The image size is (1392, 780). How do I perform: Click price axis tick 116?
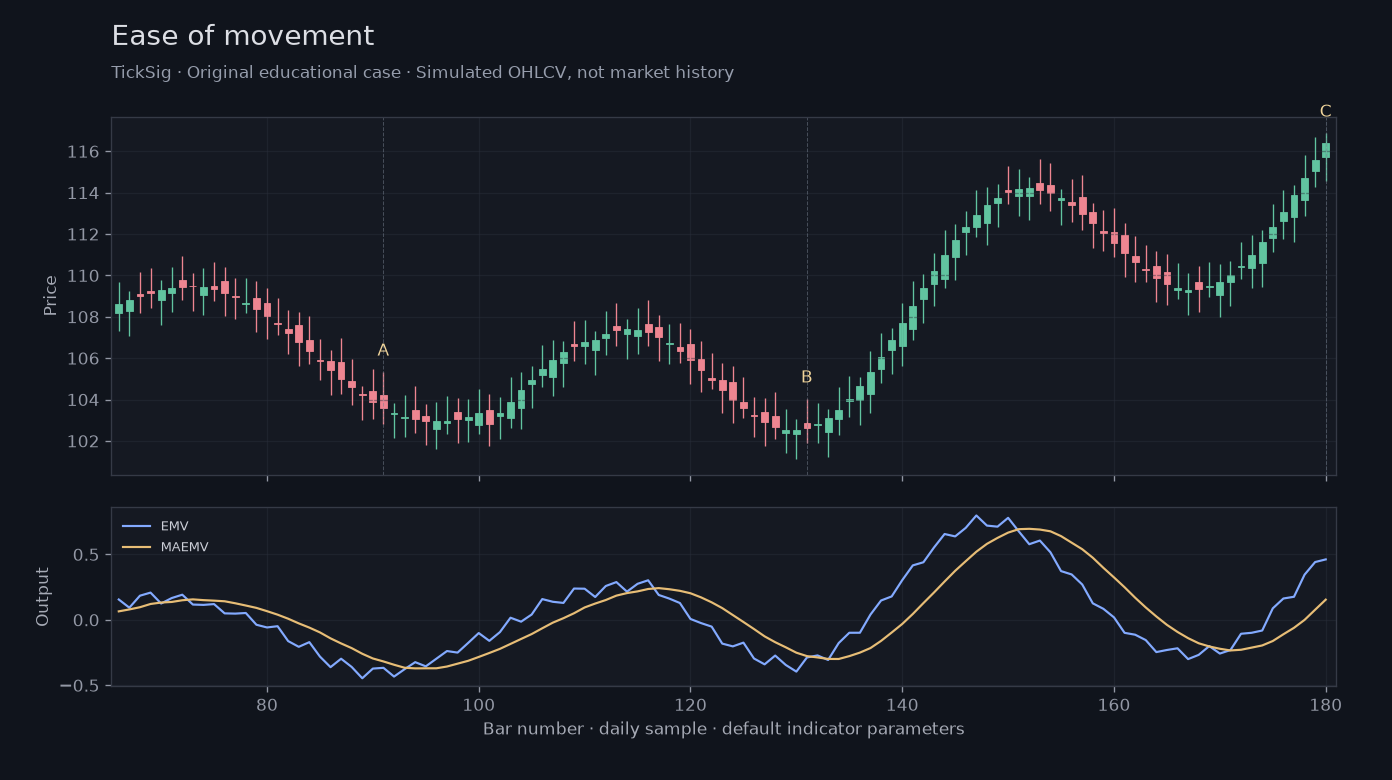point(83,152)
